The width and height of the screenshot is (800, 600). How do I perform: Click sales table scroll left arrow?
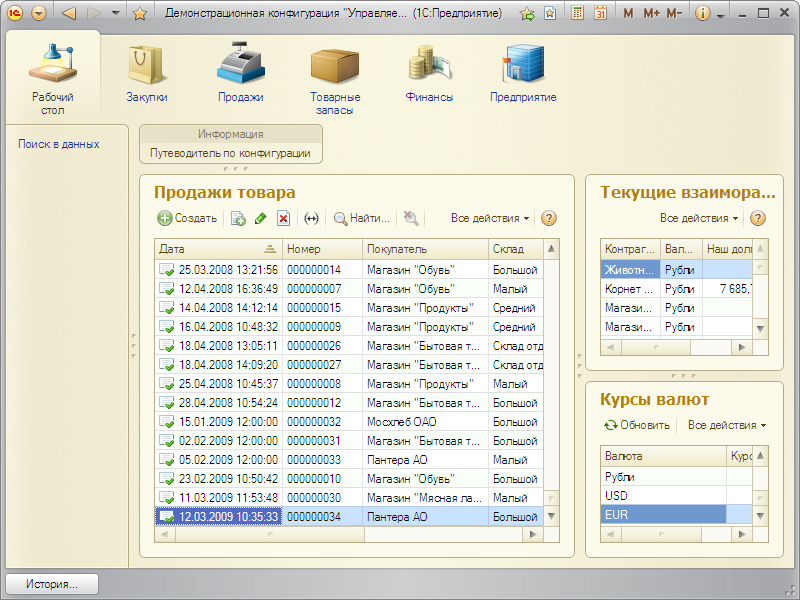pos(165,534)
